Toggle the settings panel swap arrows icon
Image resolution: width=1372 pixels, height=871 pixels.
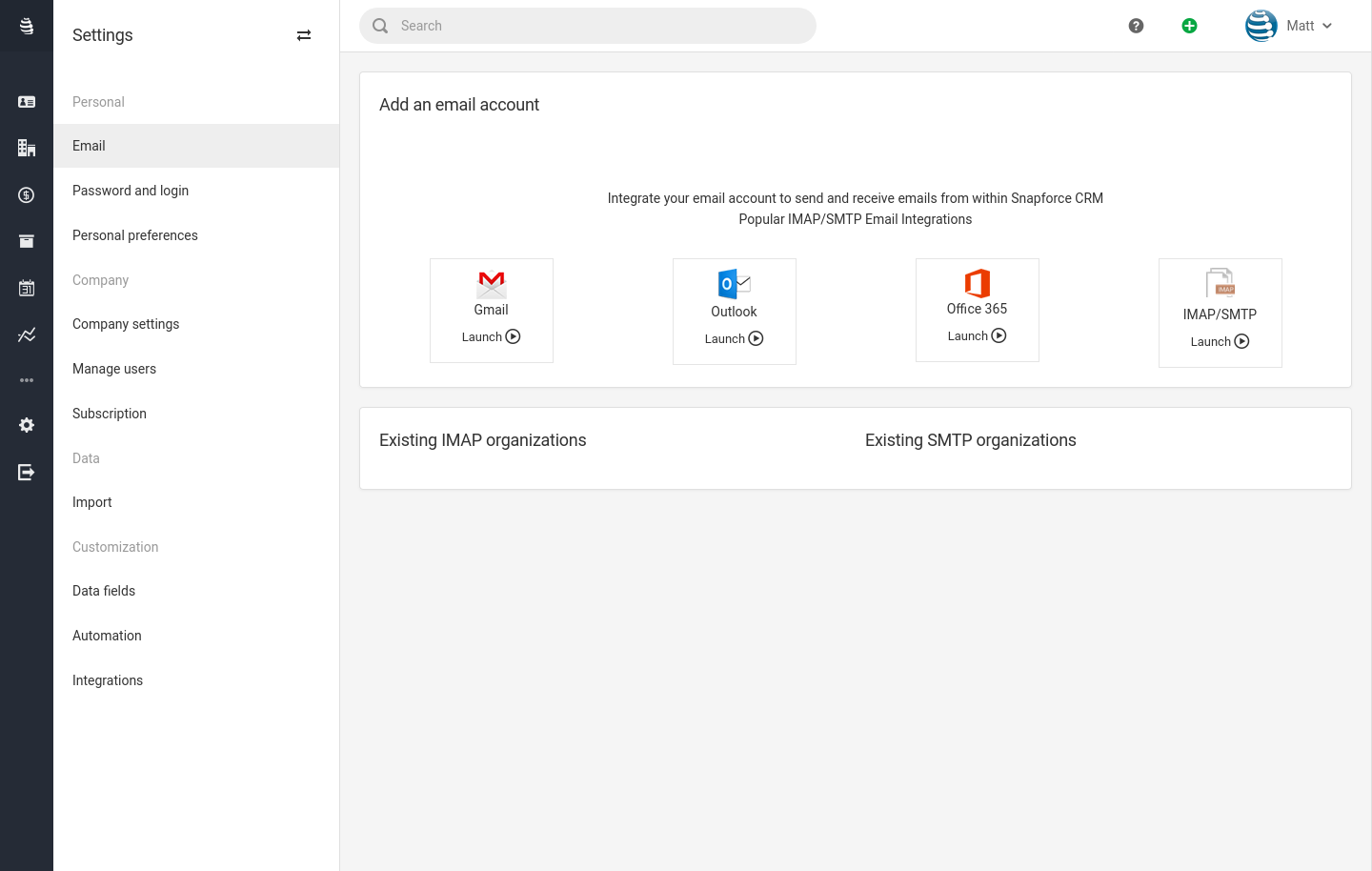(304, 35)
